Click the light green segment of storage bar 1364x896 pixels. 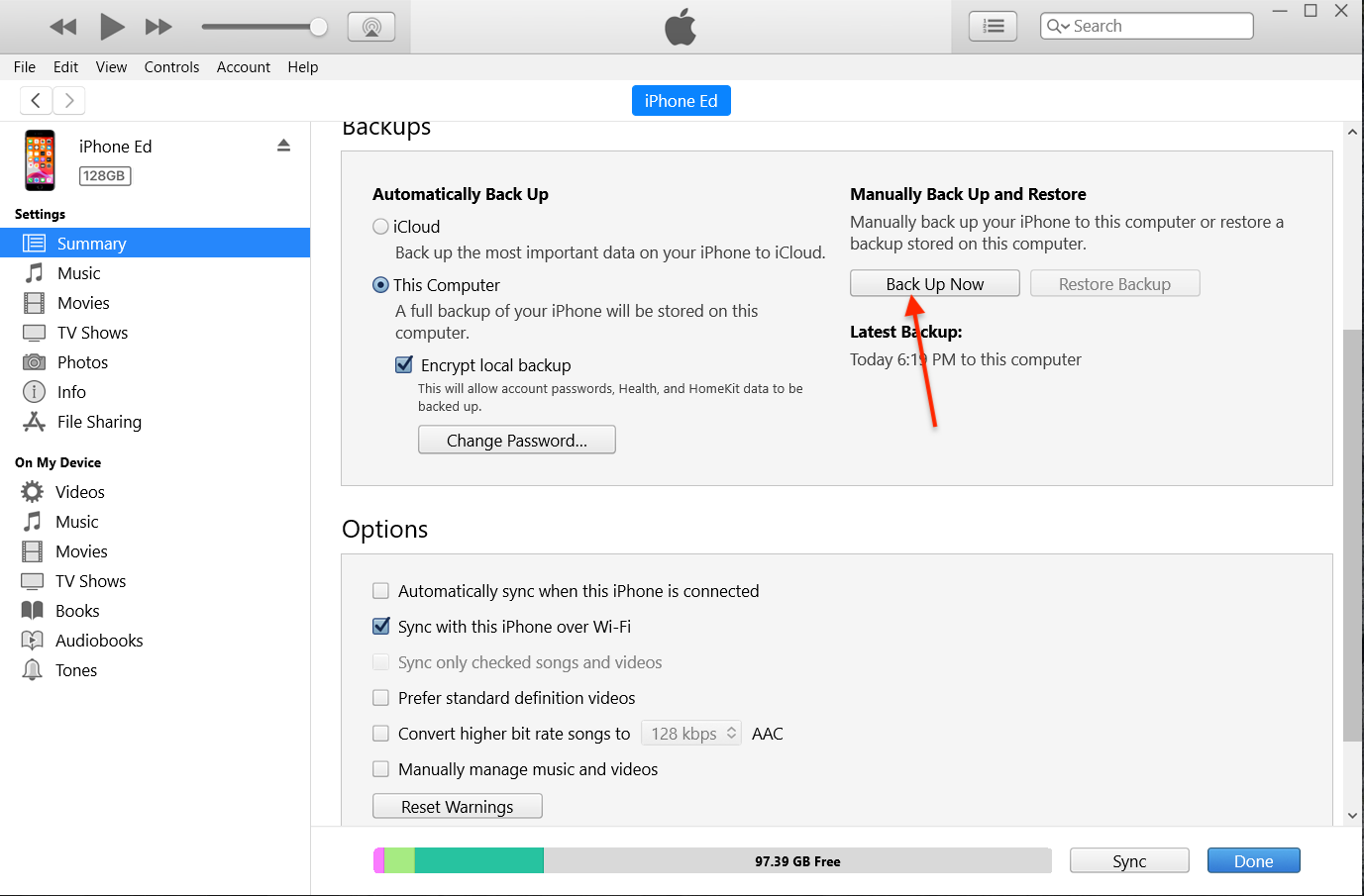point(399,861)
